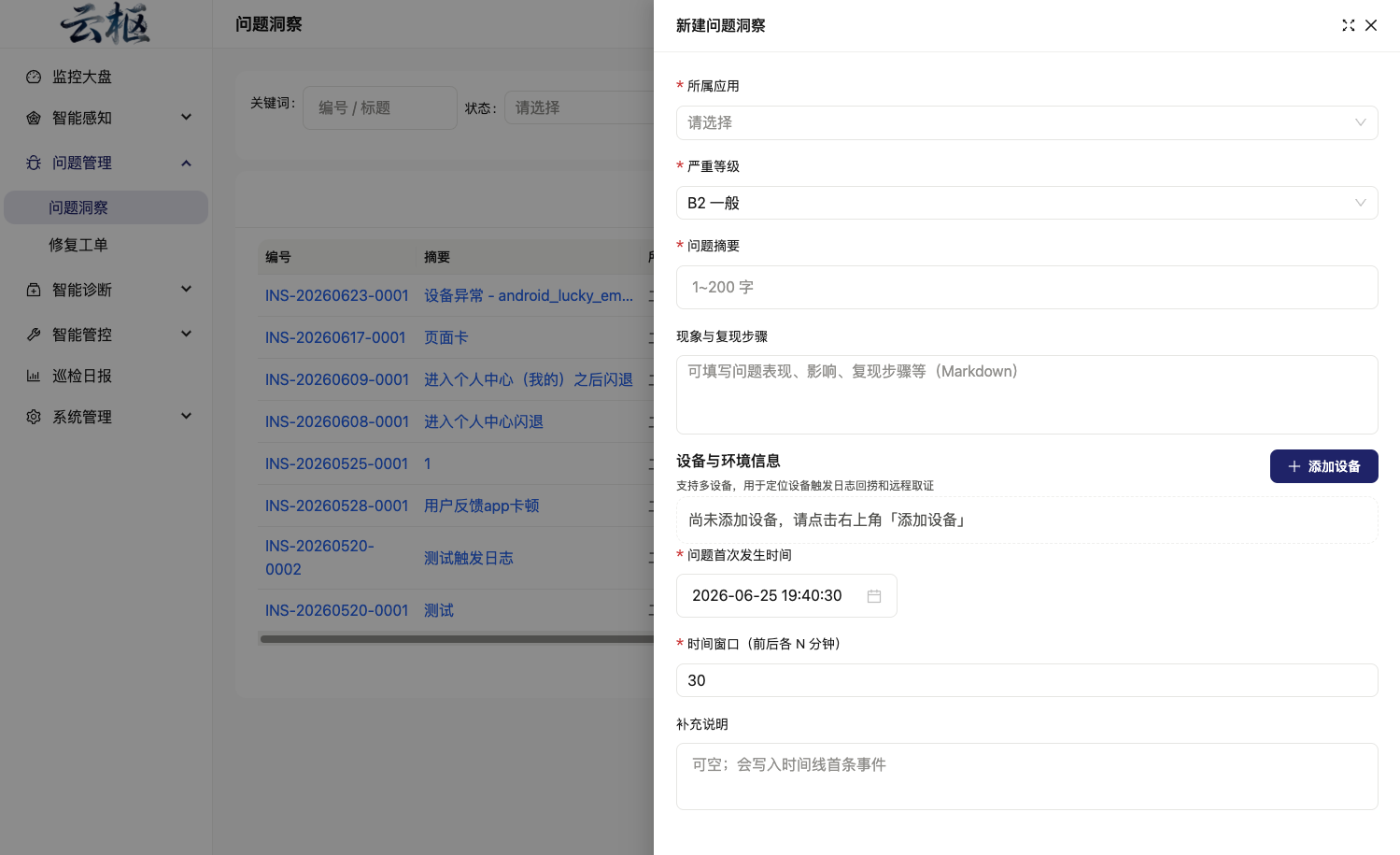
Task: Click the 智能诊断 sidebar icon
Action: click(x=34, y=290)
